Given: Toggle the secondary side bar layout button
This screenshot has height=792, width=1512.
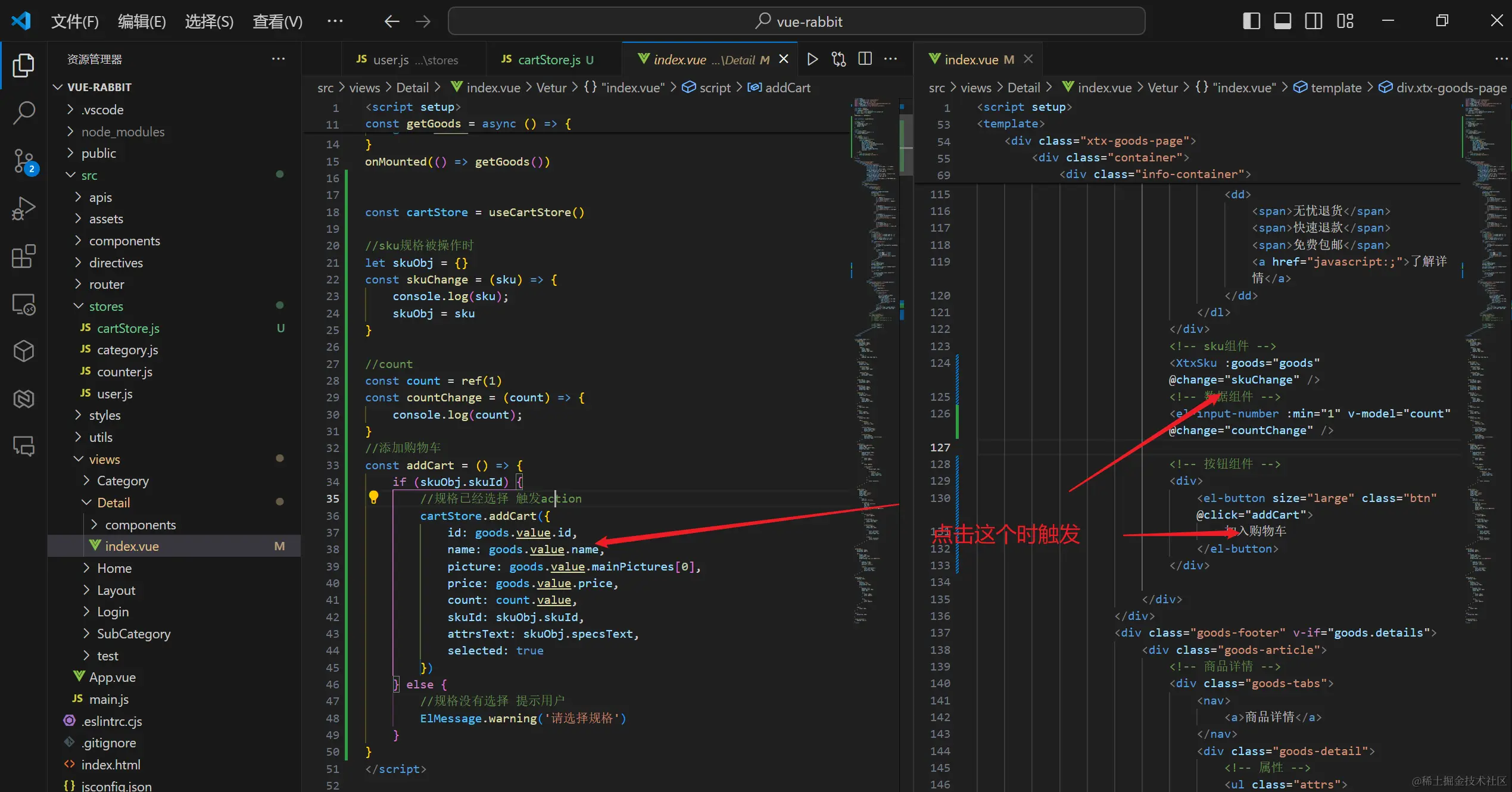Looking at the screenshot, I should click(x=1314, y=21).
